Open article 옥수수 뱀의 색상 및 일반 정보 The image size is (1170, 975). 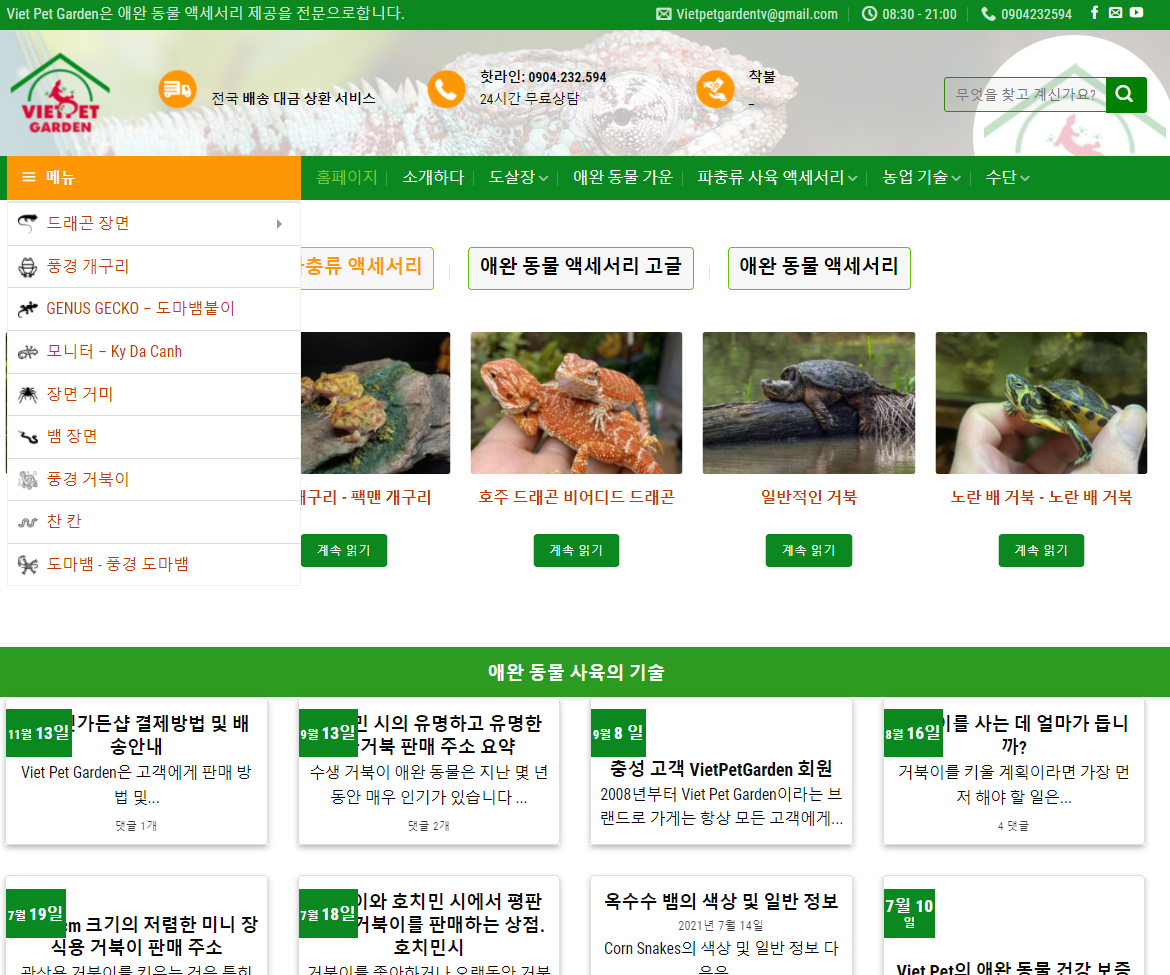pos(721,902)
